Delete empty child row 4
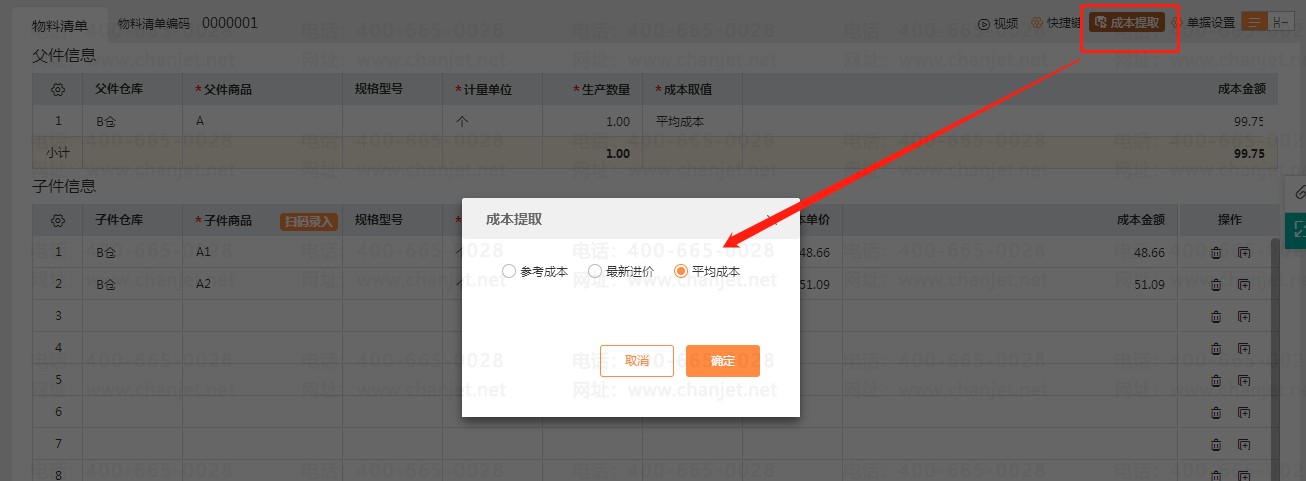Image resolution: width=1306 pixels, height=481 pixels. tap(1216, 348)
